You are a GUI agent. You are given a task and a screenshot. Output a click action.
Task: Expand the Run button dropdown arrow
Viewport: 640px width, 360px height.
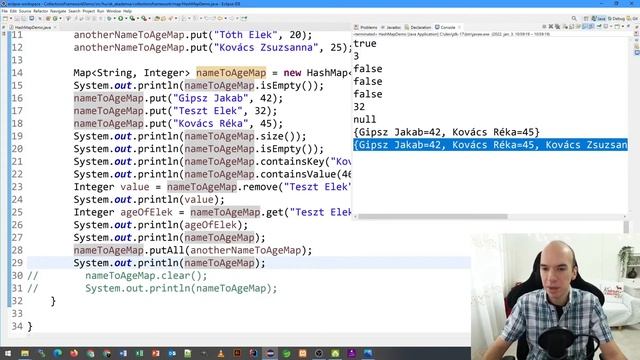tap(126, 18)
